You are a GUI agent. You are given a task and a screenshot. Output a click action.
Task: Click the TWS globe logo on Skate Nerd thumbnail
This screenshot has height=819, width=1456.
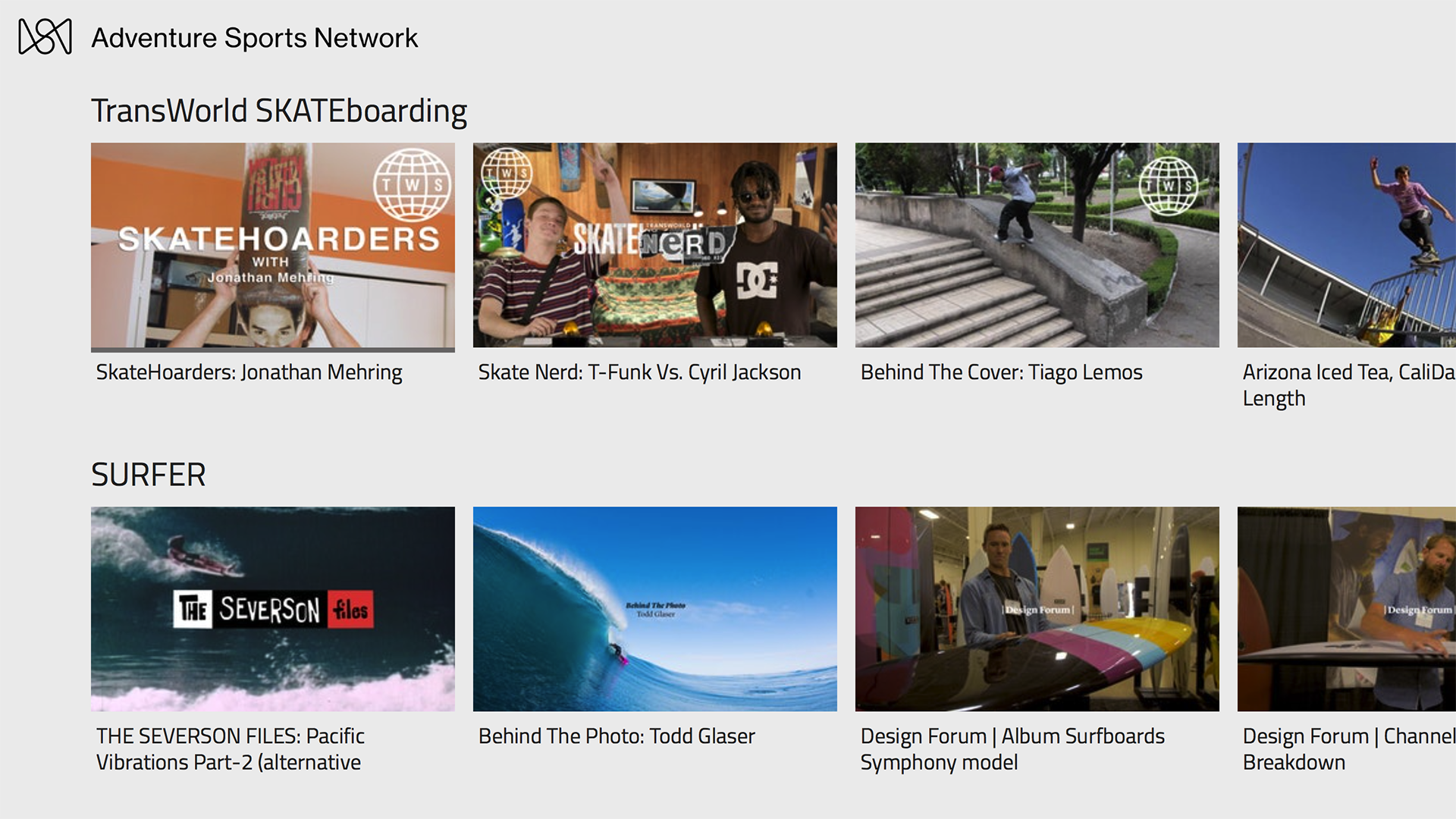pyautogui.click(x=507, y=173)
